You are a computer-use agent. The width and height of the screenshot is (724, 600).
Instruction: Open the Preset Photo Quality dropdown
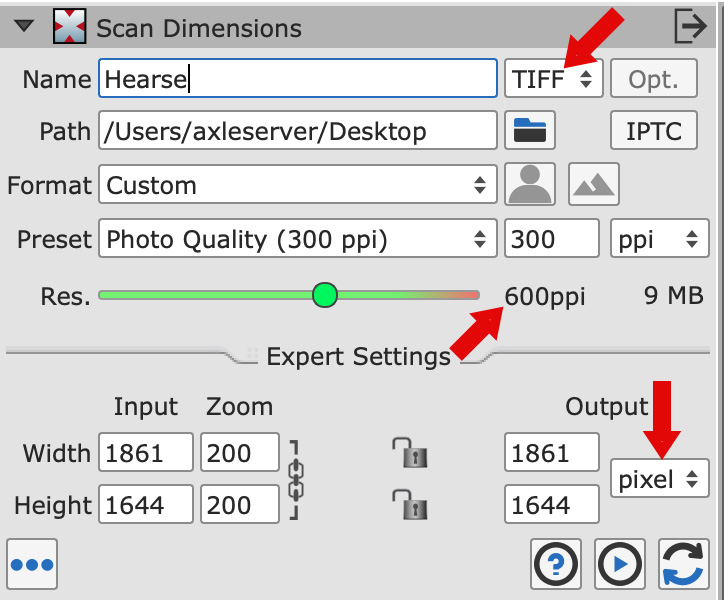298,240
